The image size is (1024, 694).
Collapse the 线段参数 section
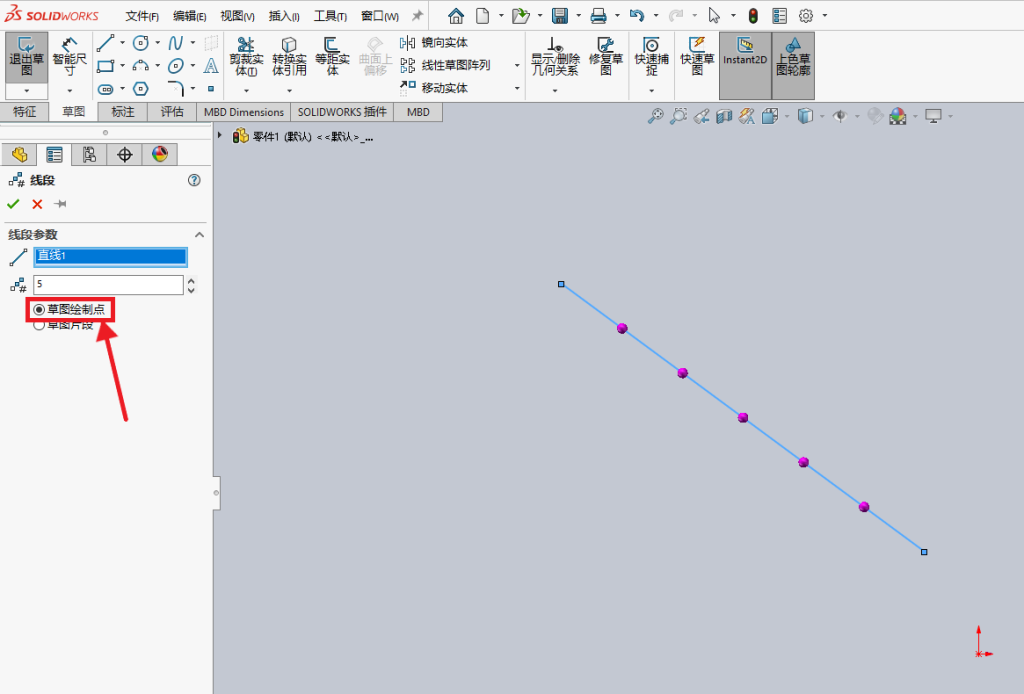click(x=199, y=235)
